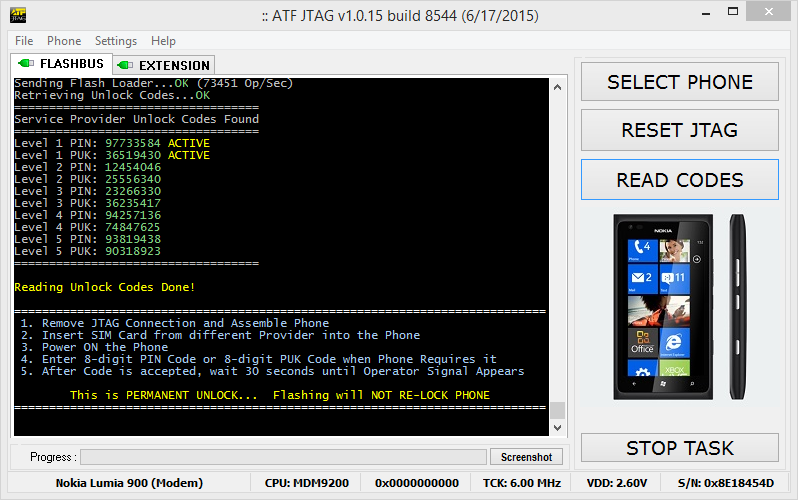Click 'Enter 8-digit PIN Code' instruction line

[x=259, y=359]
